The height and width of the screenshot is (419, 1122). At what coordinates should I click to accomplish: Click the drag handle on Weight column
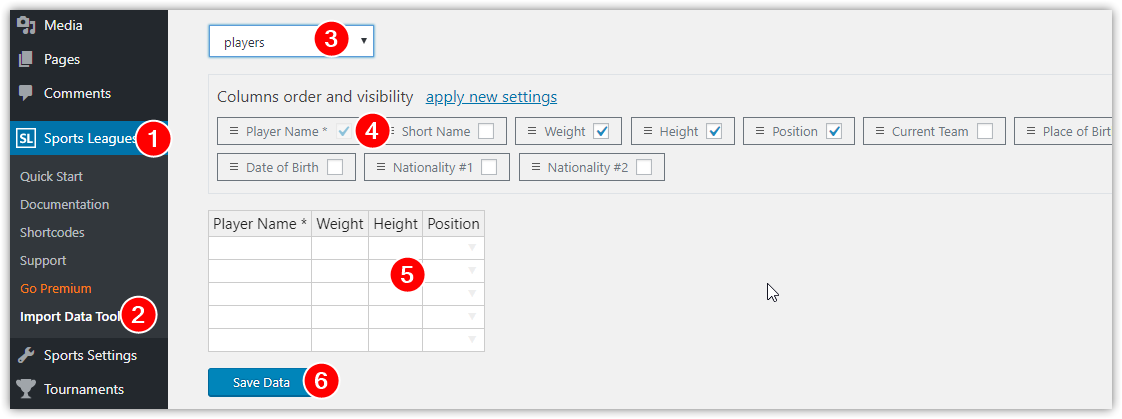coord(532,132)
